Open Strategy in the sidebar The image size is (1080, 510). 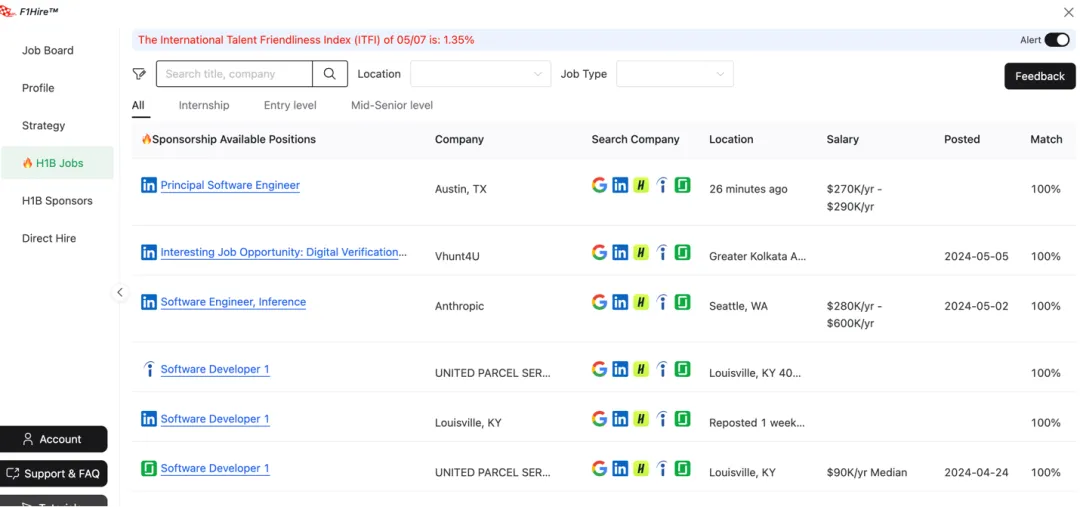pyautogui.click(x=43, y=125)
